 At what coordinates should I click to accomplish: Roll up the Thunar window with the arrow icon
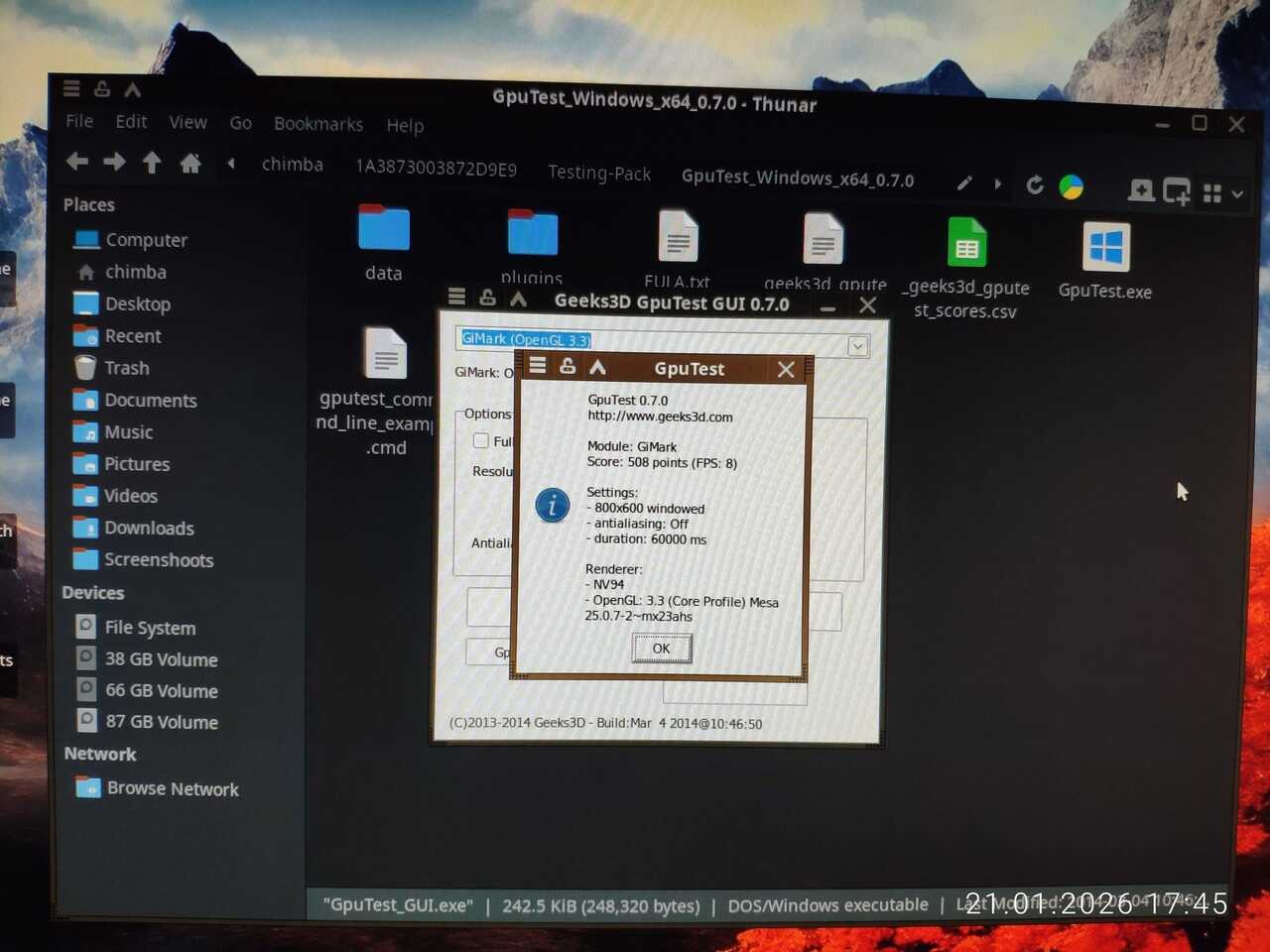(132, 90)
